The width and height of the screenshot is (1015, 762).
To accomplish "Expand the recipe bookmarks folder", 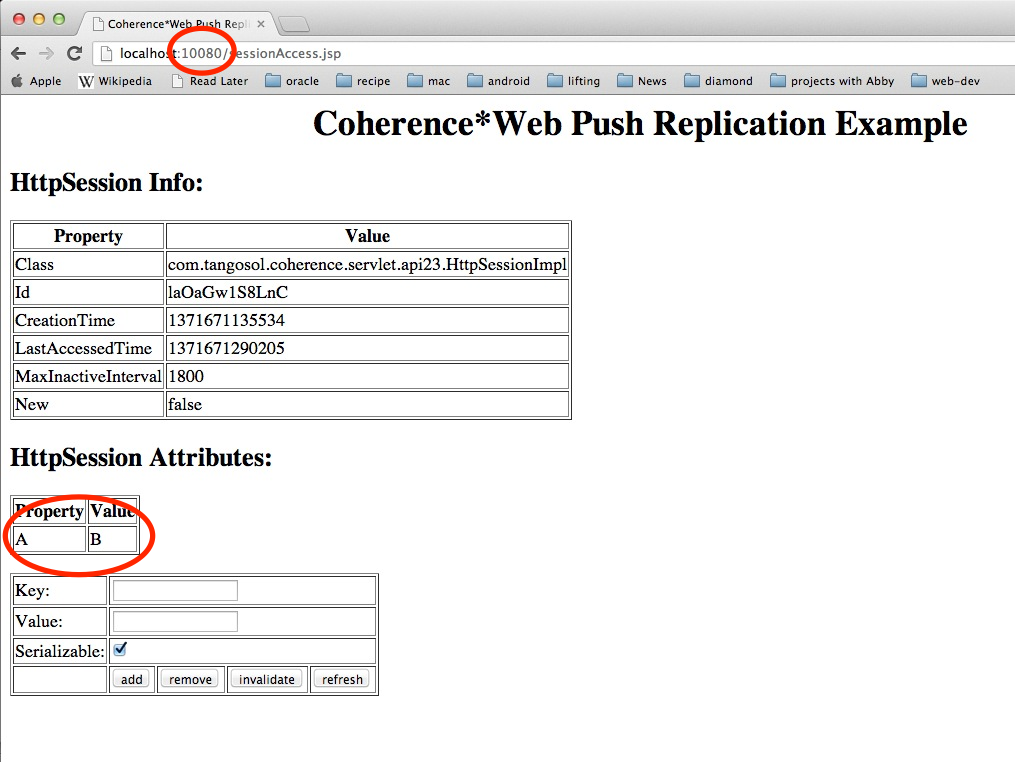I will pos(363,81).
